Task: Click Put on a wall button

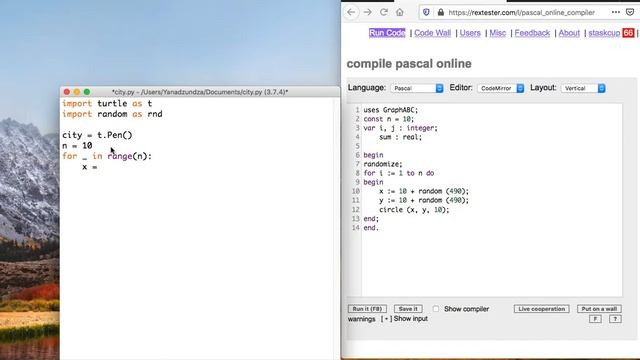Action: coord(599,309)
